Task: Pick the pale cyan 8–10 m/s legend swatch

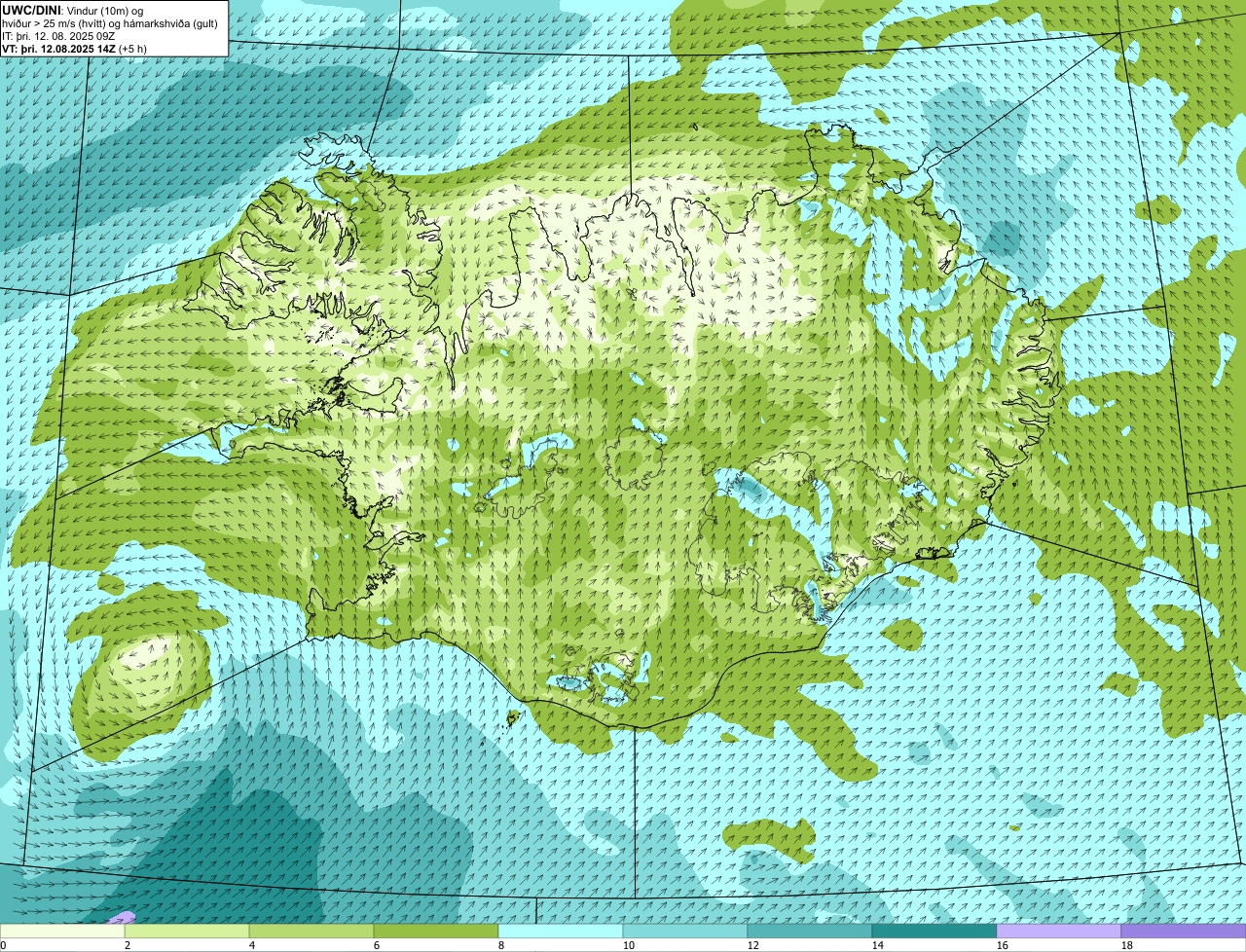Action: coord(561,932)
